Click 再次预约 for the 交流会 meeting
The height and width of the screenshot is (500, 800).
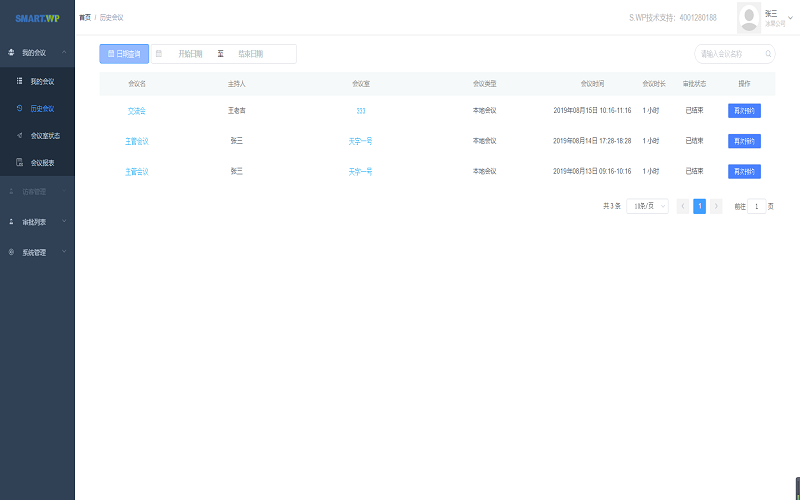[744, 111]
